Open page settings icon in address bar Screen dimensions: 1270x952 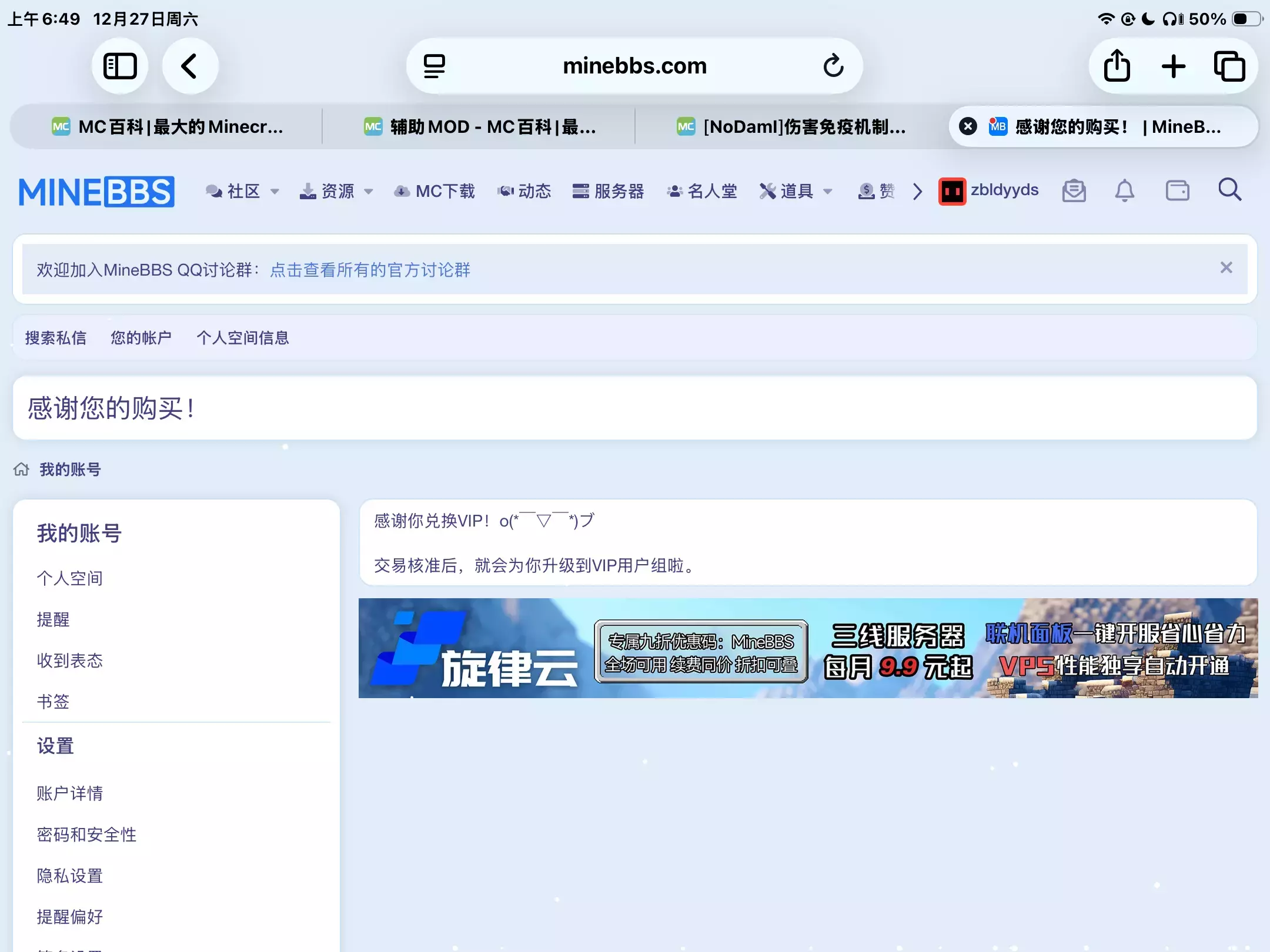tap(435, 66)
